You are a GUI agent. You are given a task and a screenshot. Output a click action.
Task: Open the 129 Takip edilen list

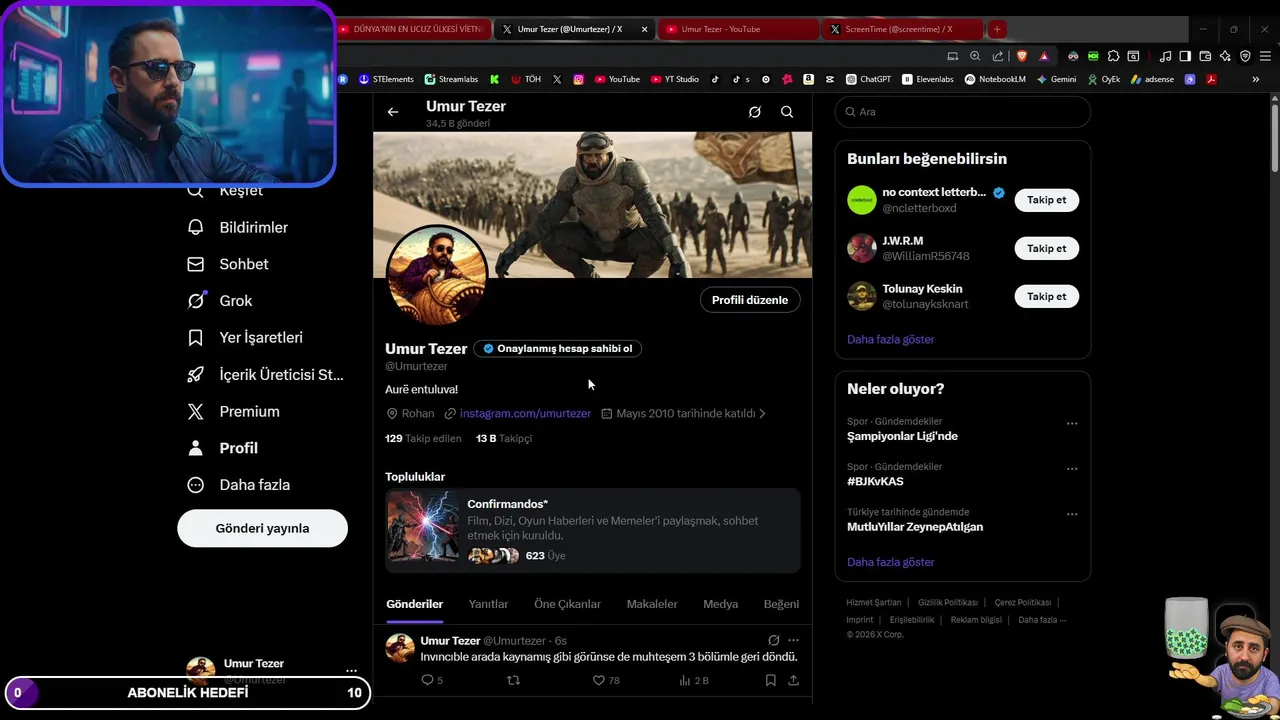point(423,438)
